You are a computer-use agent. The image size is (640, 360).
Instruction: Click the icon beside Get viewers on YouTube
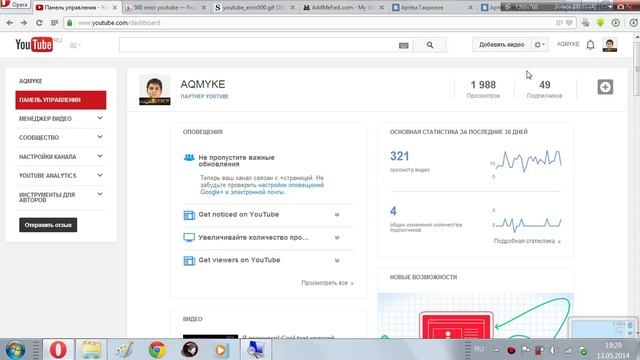coord(189,260)
